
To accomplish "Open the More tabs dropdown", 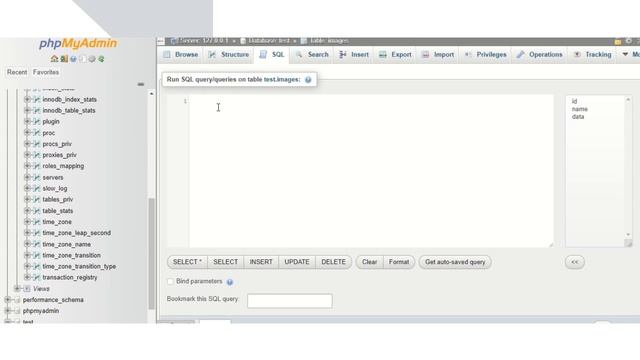I will (630, 55).
